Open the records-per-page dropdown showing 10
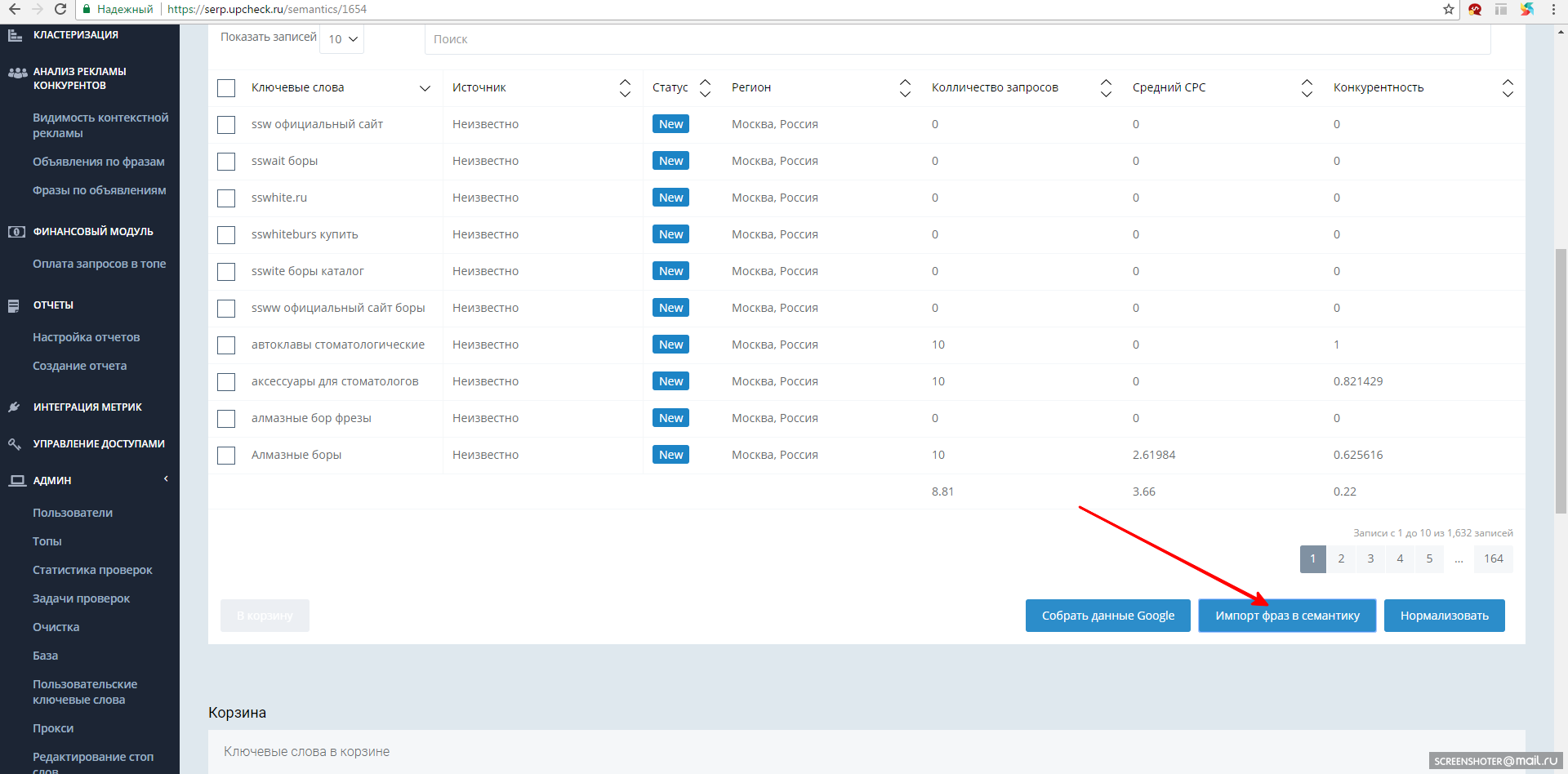This screenshot has width=1568, height=774. coord(342,38)
